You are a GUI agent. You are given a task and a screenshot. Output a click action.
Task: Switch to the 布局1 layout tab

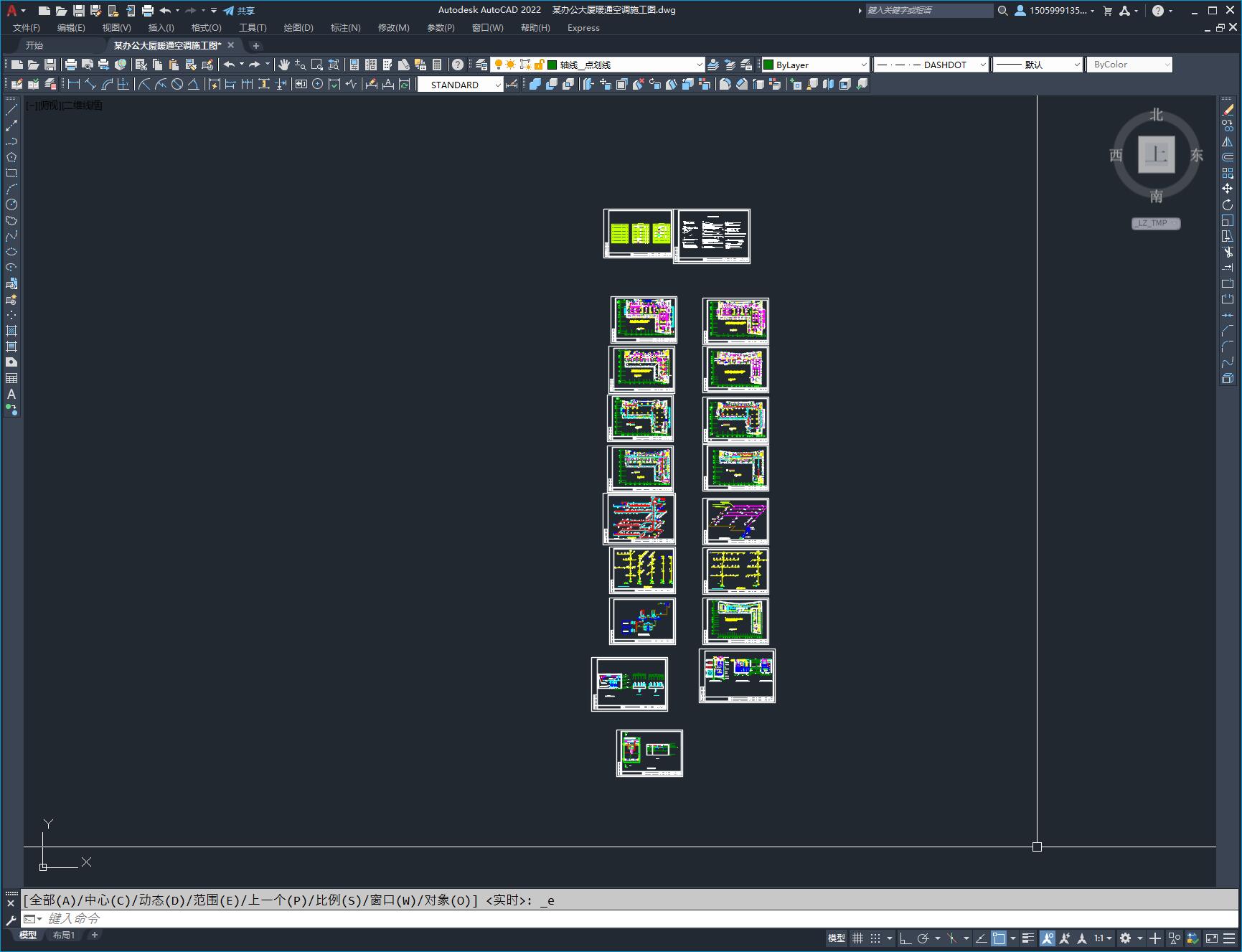(x=63, y=935)
